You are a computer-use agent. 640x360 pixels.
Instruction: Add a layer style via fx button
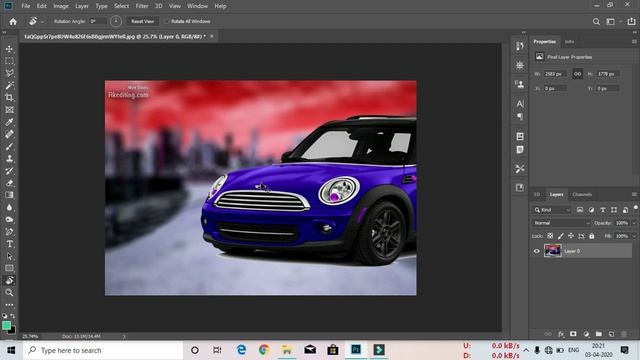561,334
